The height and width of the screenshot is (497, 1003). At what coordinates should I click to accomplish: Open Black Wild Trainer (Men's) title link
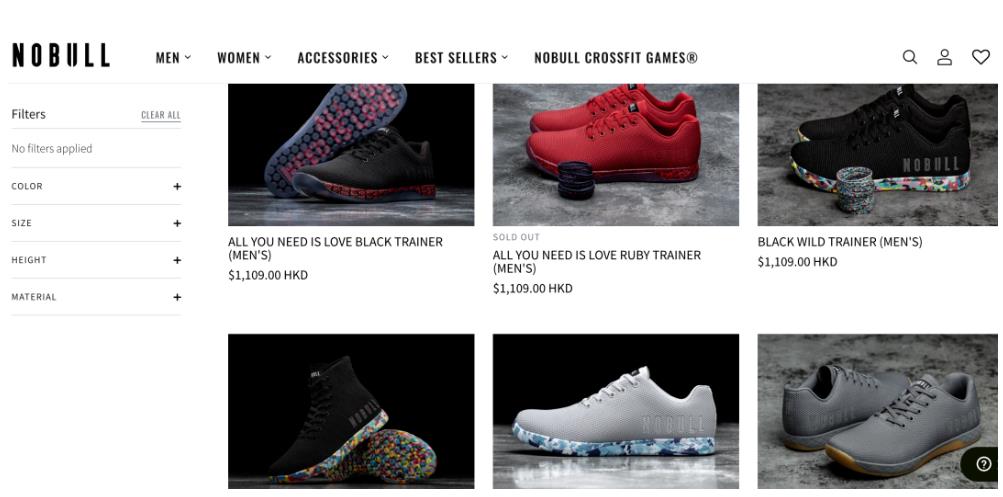coord(840,242)
